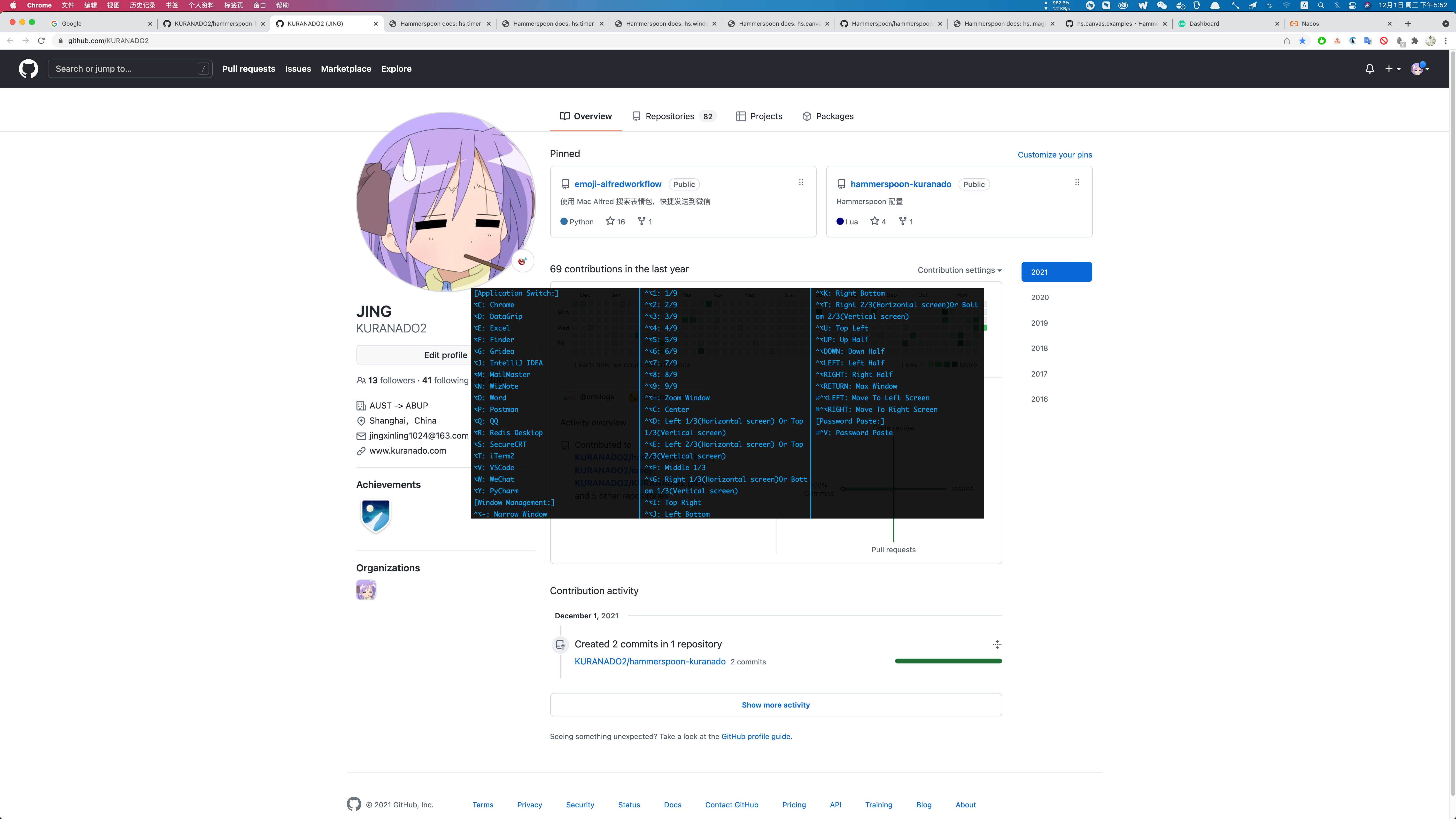This screenshot has height=819, width=1456.
Task: Click the GitHub Octocat logo in header
Action: point(28,68)
